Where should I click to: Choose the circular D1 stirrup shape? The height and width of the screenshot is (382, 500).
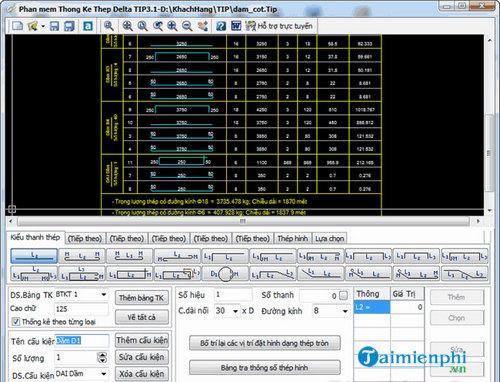(x=225, y=274)
